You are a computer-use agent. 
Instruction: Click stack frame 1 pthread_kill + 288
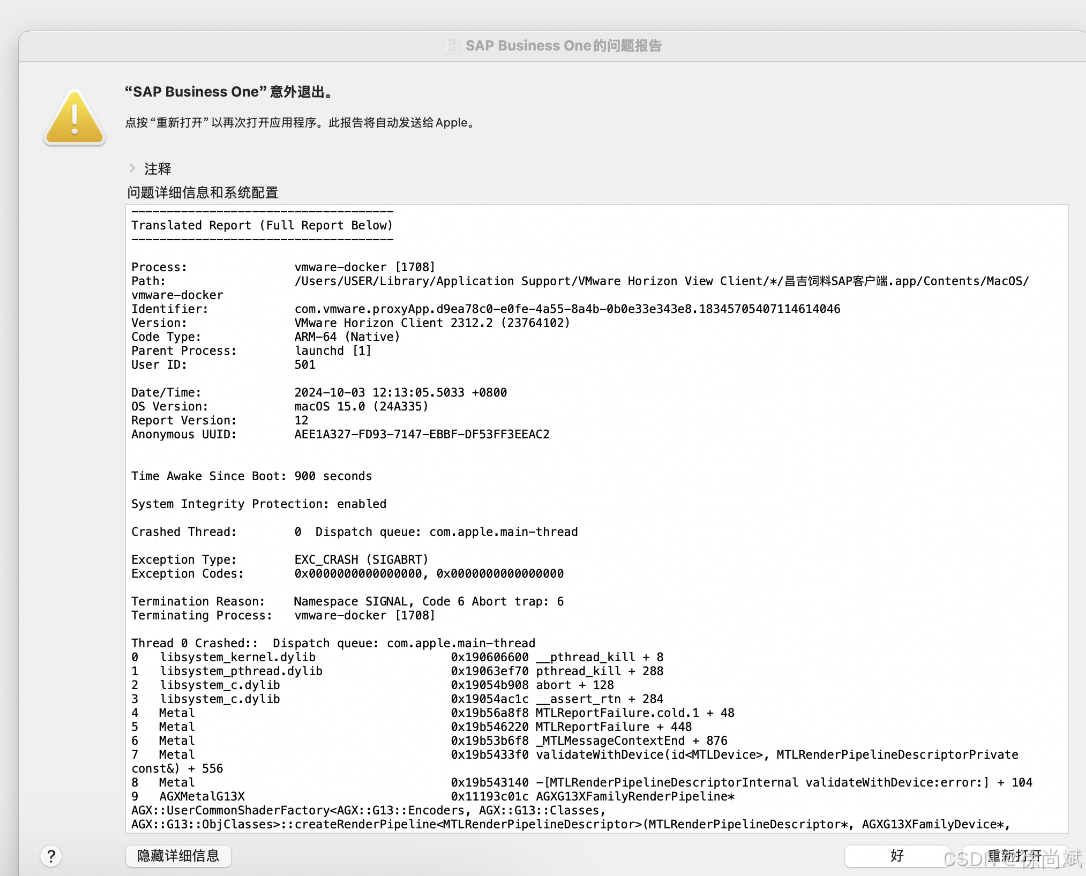point(397,671)
